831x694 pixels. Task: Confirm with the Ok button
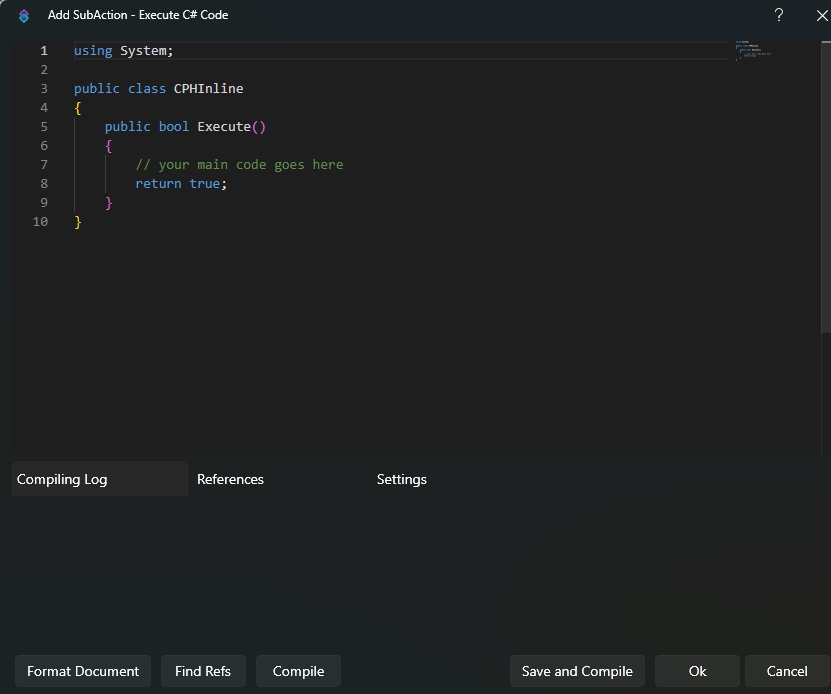coord(697,671)
